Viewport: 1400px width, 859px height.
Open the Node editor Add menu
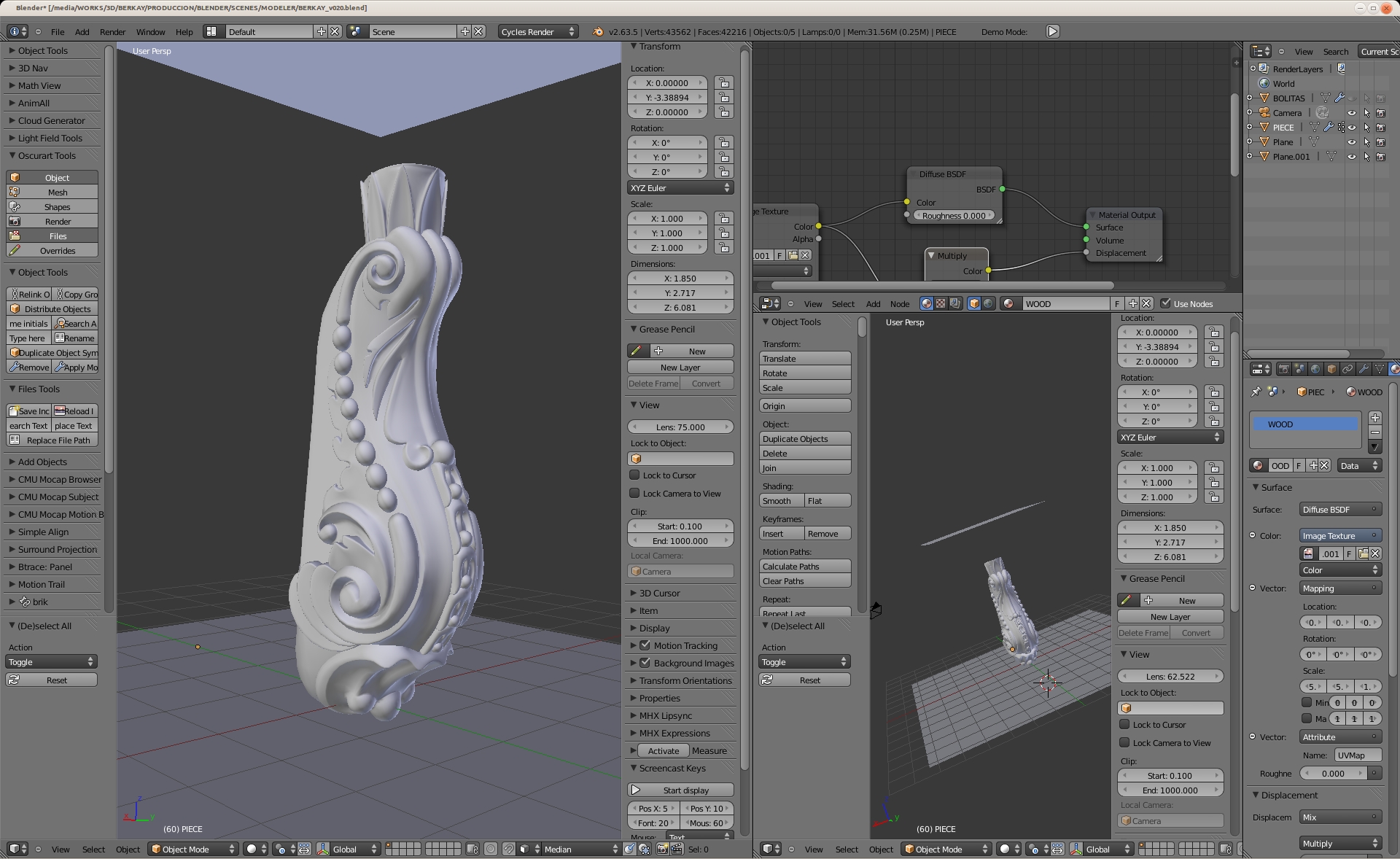[x=873, y=304]
